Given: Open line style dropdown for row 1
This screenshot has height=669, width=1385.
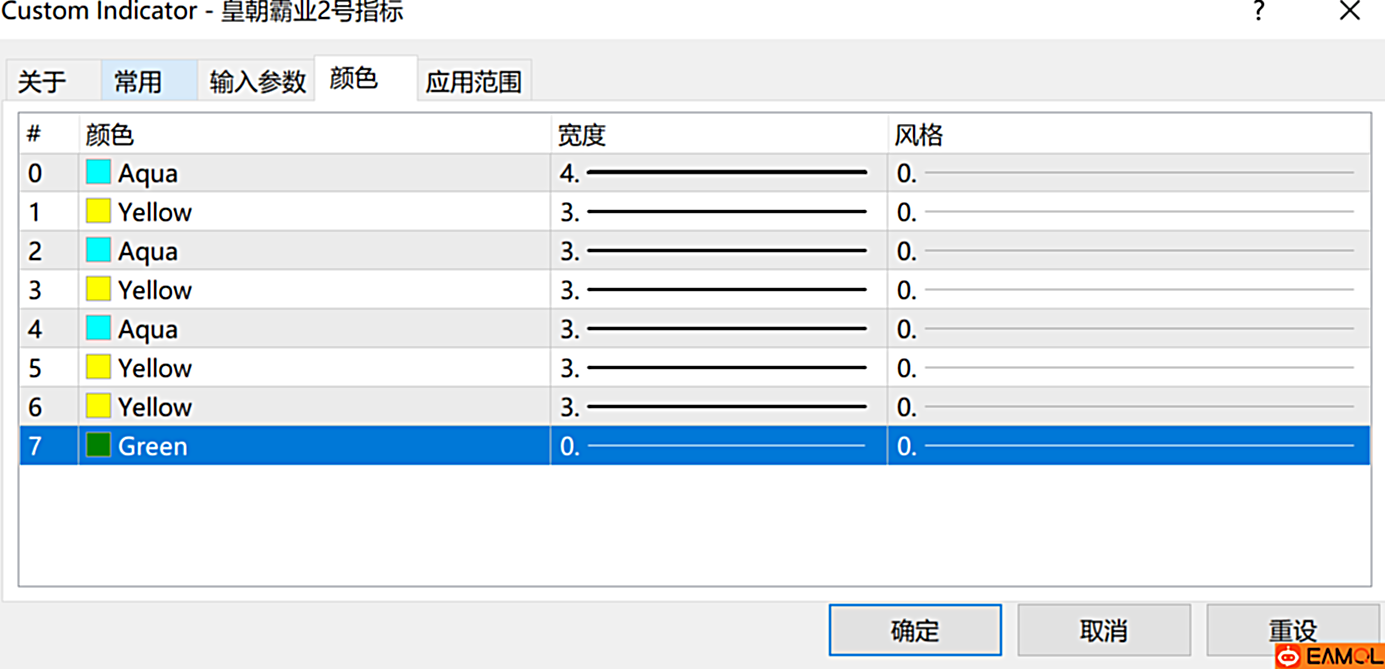Looking at the screenshot, I should (x=1128, y=212).
